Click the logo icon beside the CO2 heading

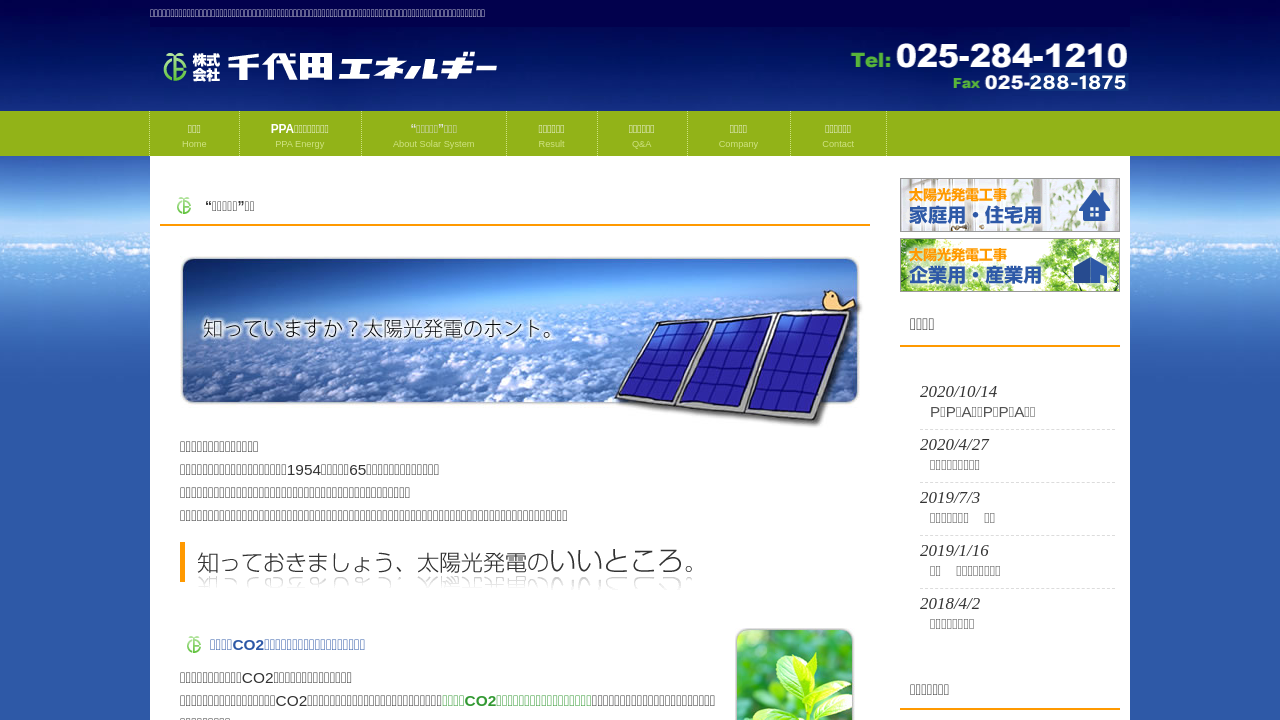pyautogui.click(x=194, y=645)
